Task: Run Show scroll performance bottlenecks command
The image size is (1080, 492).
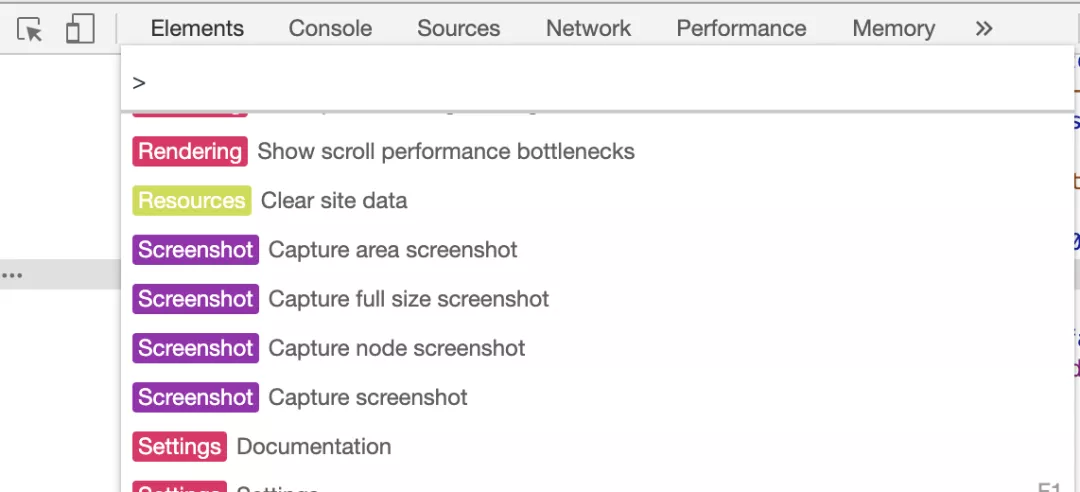Action: (x=446, y=152)
